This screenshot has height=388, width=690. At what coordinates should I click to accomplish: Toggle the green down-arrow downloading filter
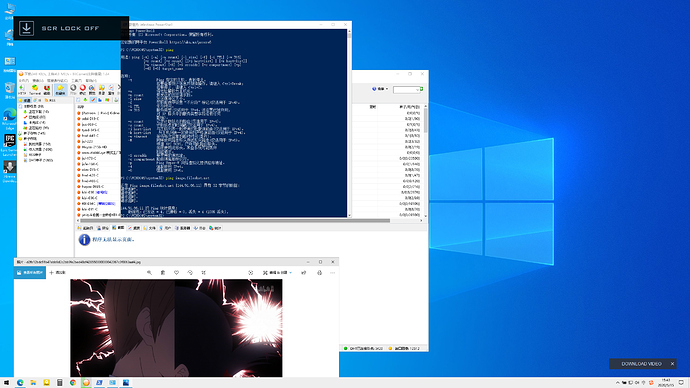click(x=85, y=100)
